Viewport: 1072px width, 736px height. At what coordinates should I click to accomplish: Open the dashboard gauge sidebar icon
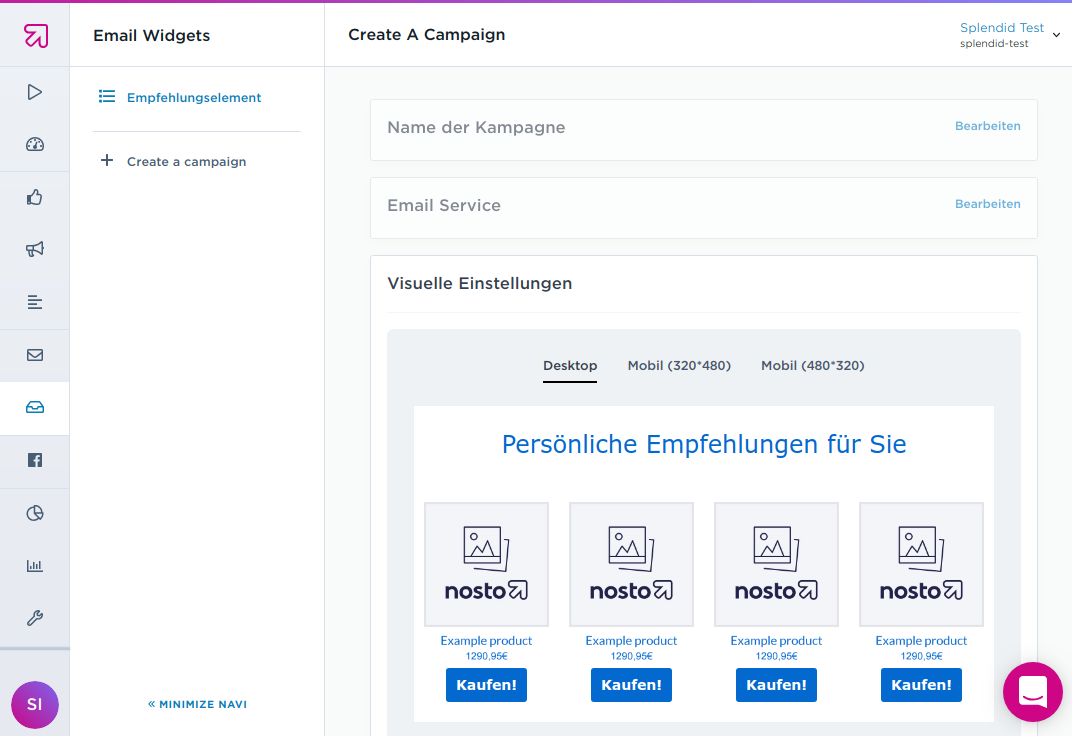coord(35,145)
